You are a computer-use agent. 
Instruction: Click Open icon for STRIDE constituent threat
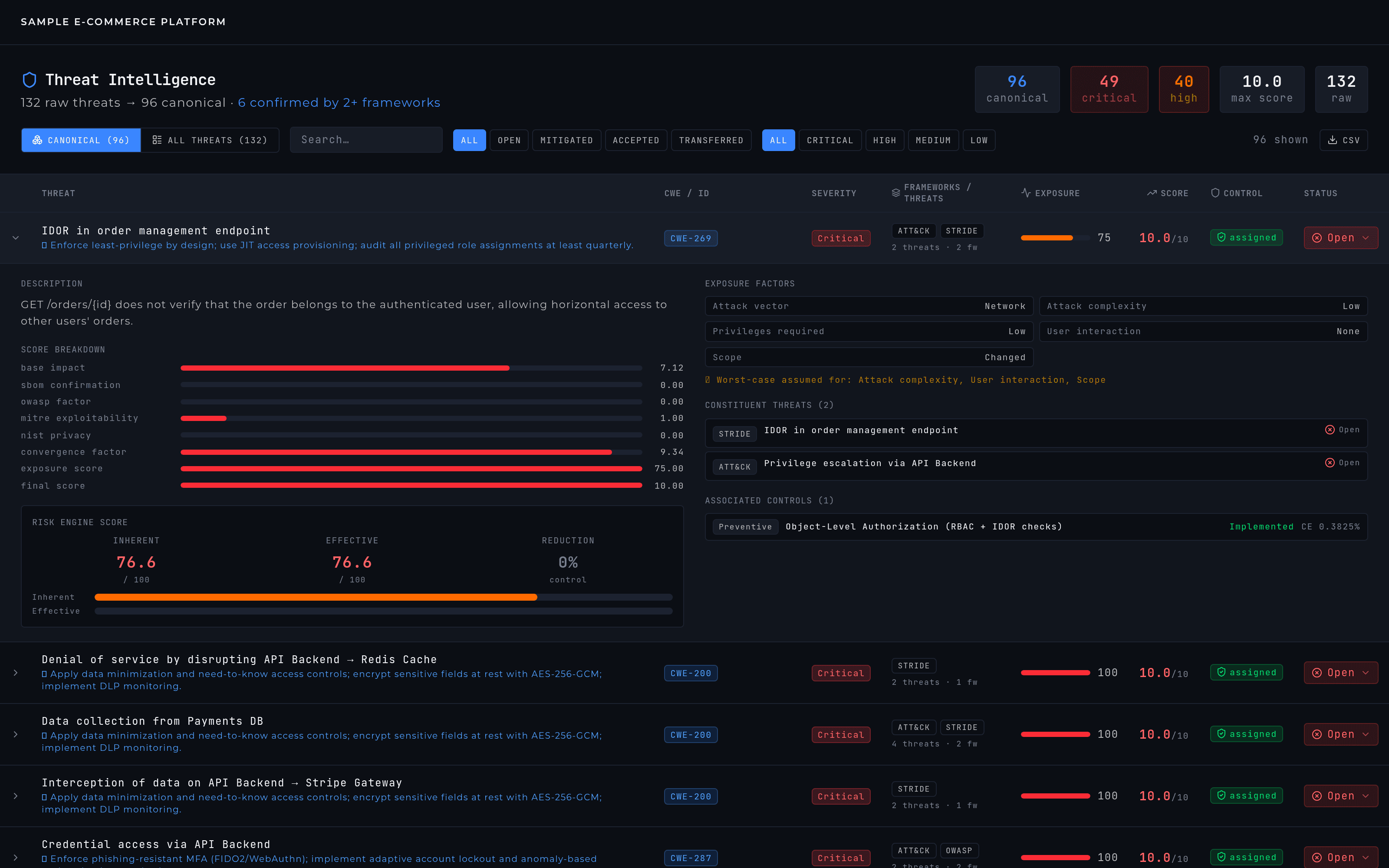click(x=1330, y=429)
